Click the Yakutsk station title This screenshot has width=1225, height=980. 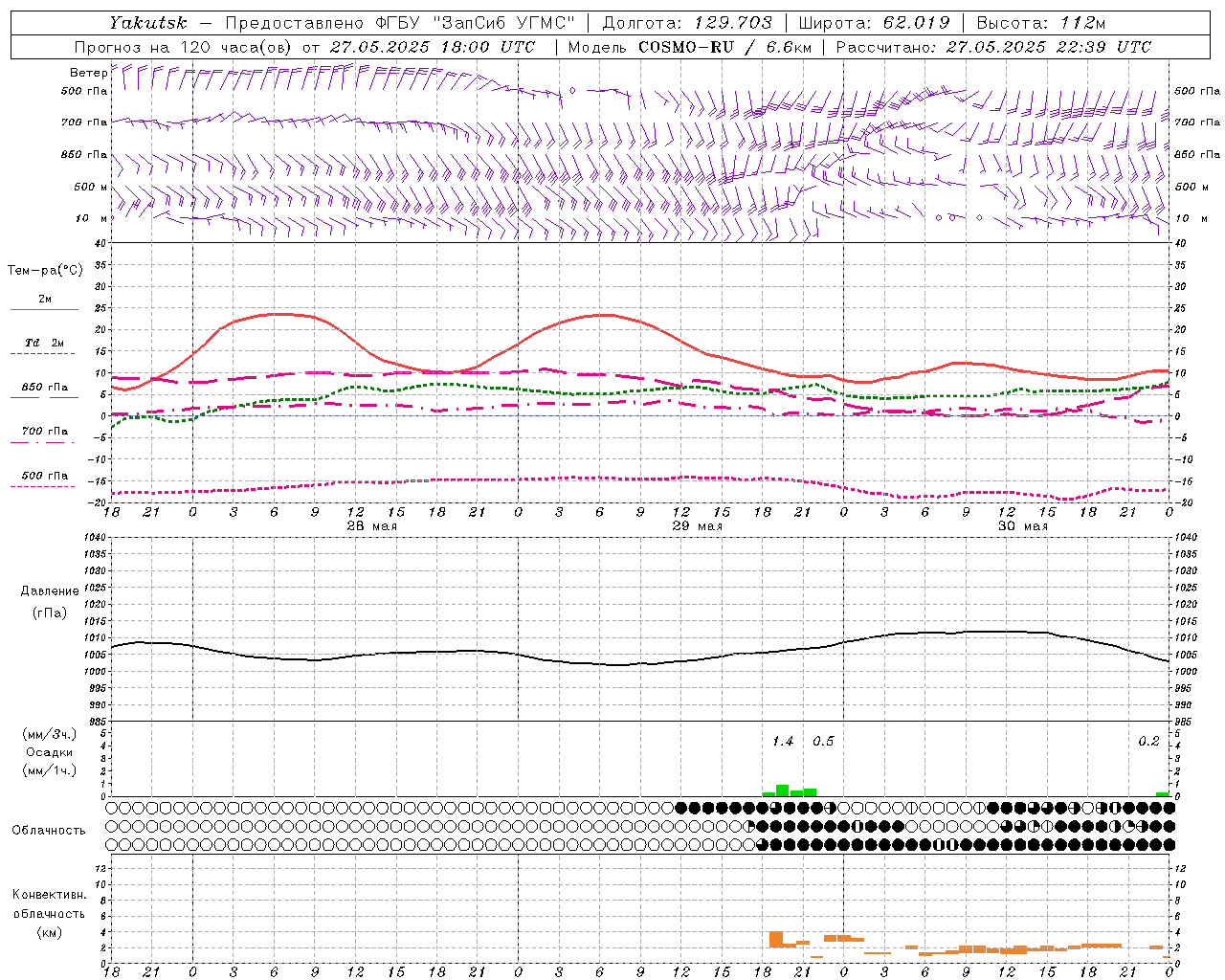point(148,23)
